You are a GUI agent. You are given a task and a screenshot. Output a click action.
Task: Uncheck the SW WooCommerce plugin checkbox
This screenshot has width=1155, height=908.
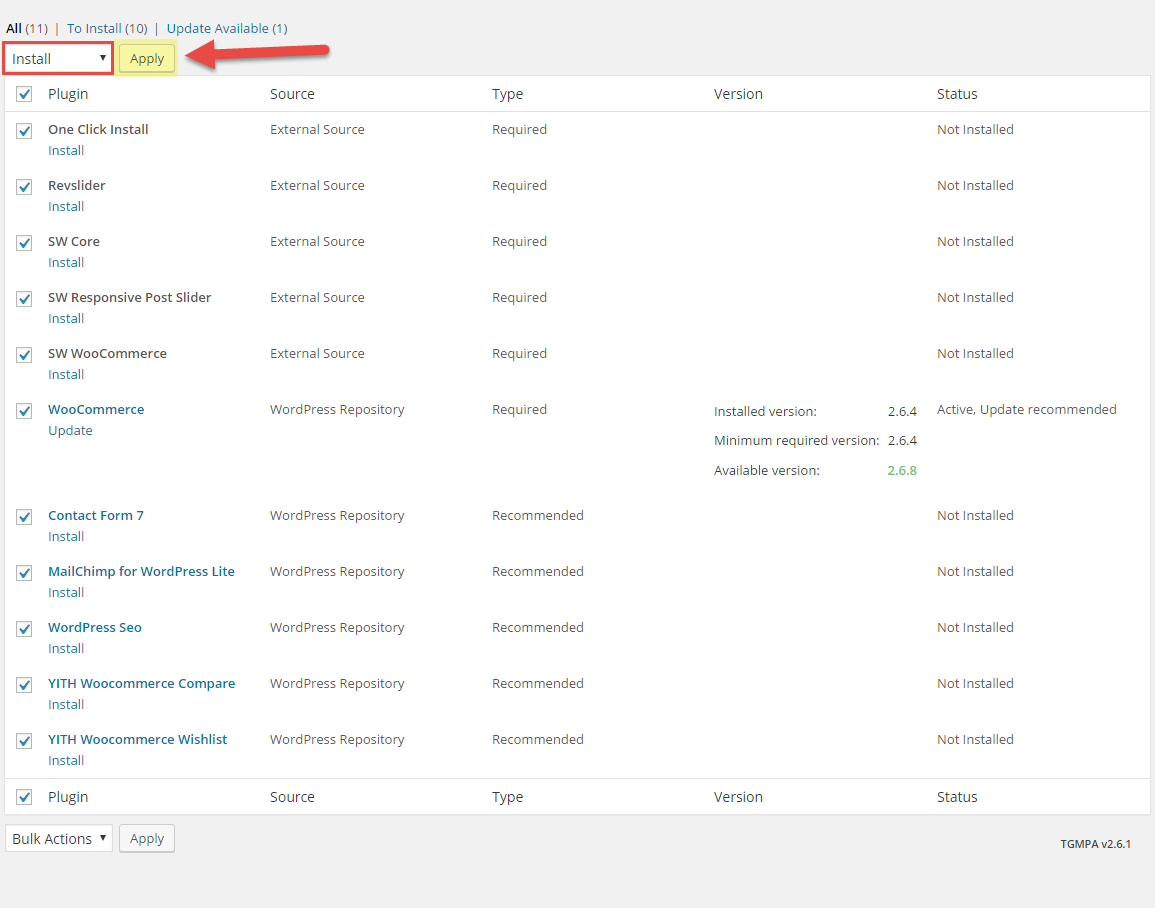coord(24,355)
